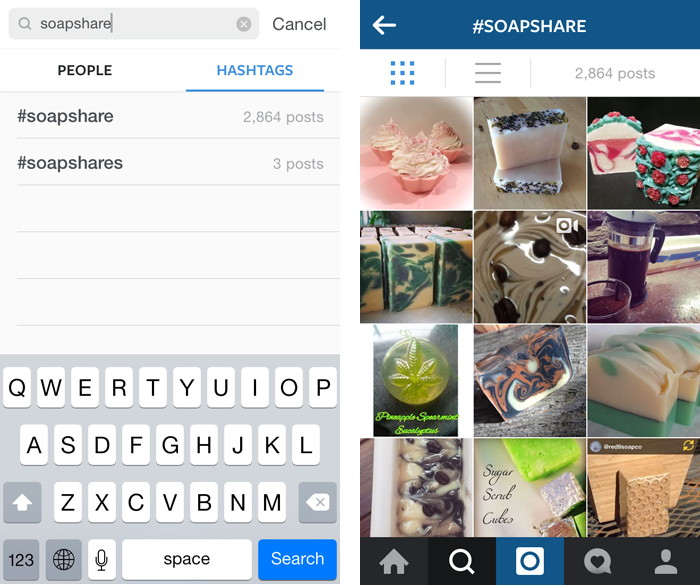
Task: Toggle the shift key on keyboard
Action: (22, 502)
